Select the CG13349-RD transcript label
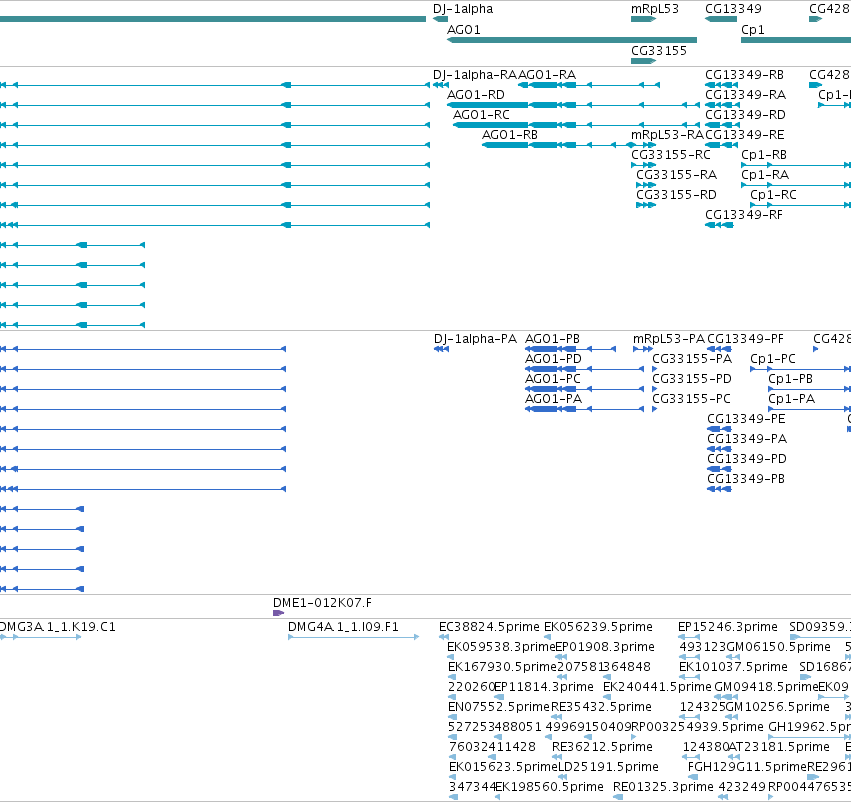This screenshot has width=851, height=802. pyautogui.click(x=745, y=114)
